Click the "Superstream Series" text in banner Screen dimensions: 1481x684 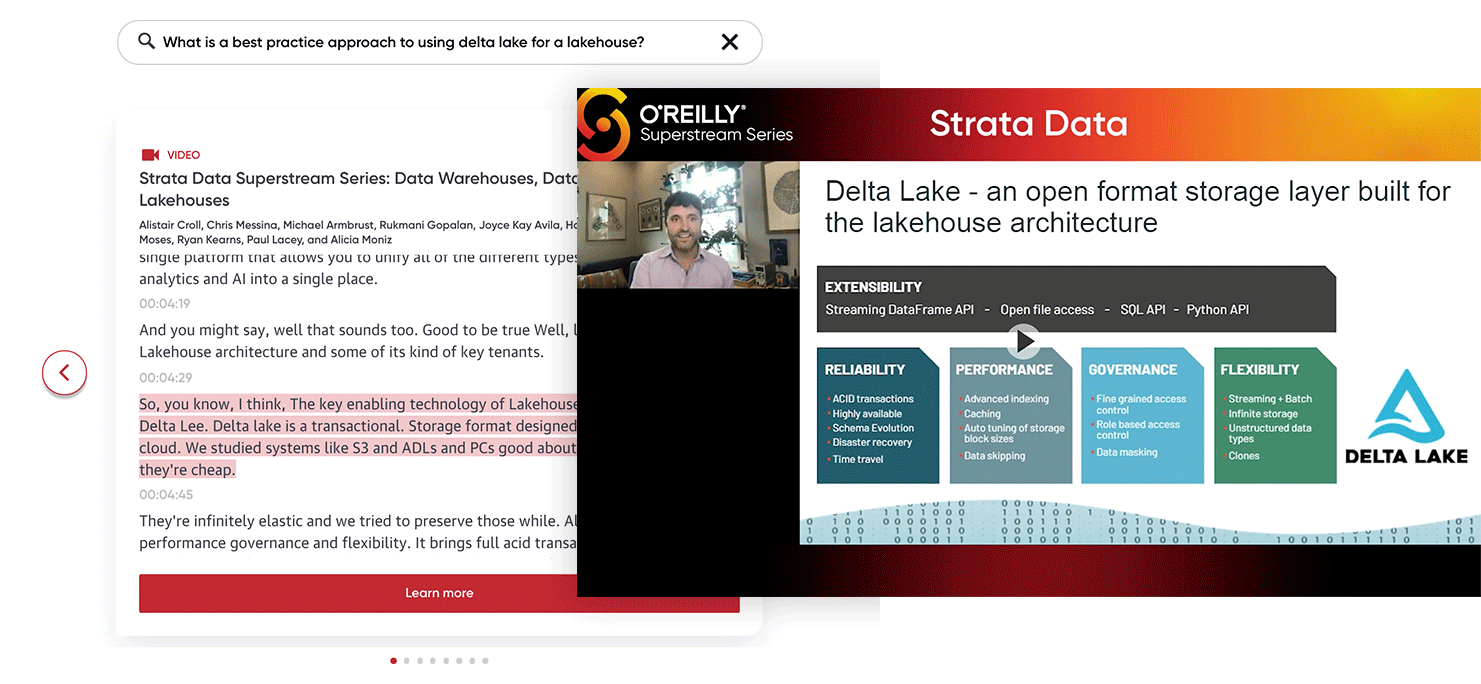coord(716,135)
